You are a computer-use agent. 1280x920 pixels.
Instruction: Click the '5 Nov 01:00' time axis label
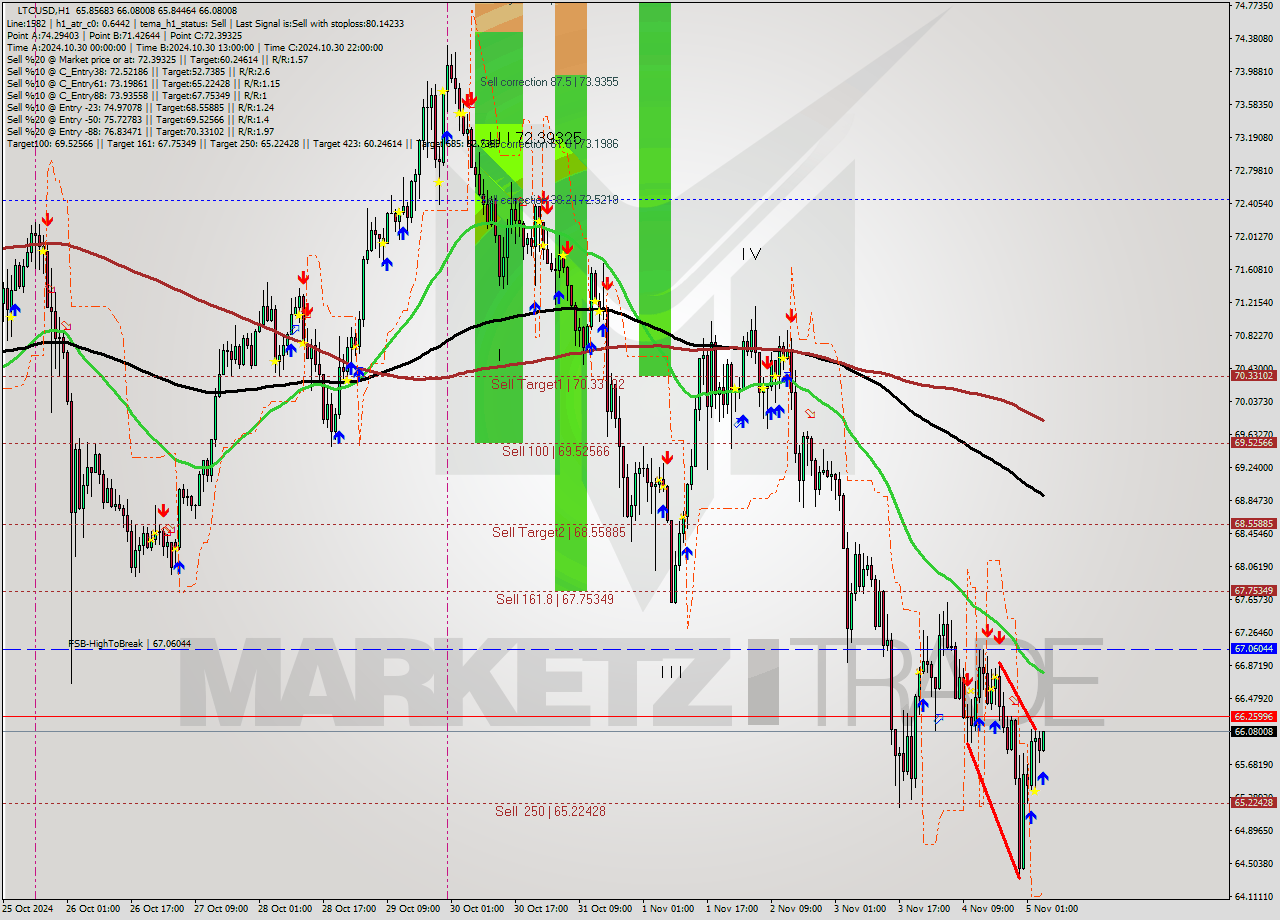click(x=1053, y=909)
